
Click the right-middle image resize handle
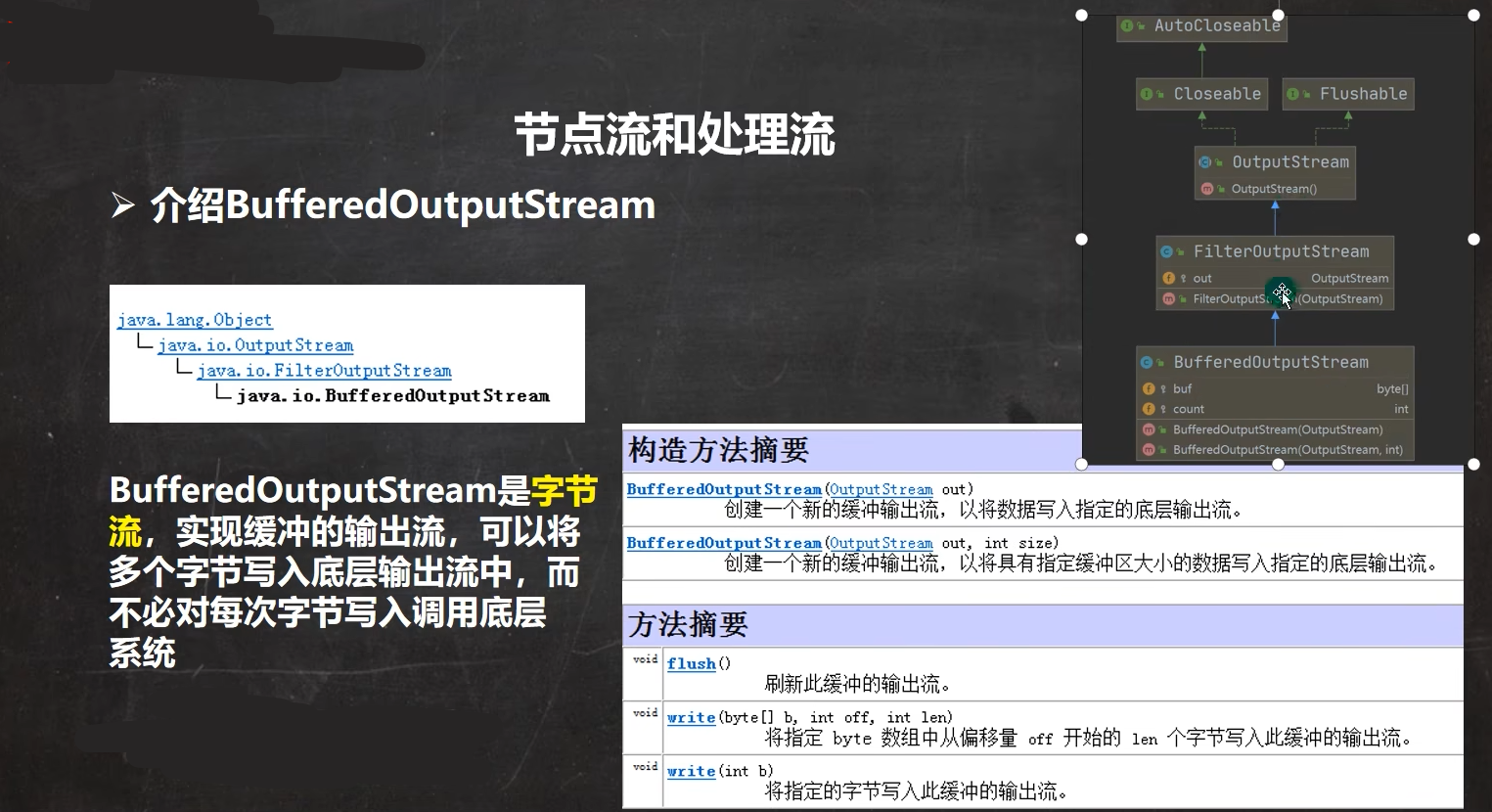click(x=1473, y=239)
